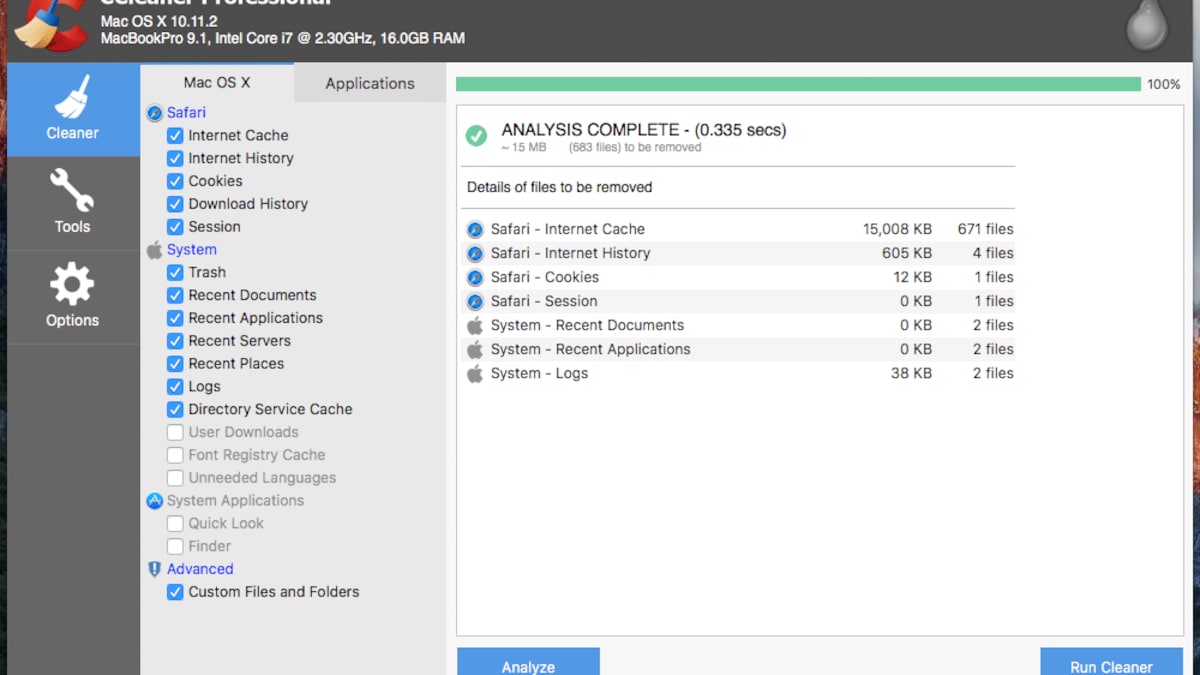Click the Advanced shield icon

[154, 569]
